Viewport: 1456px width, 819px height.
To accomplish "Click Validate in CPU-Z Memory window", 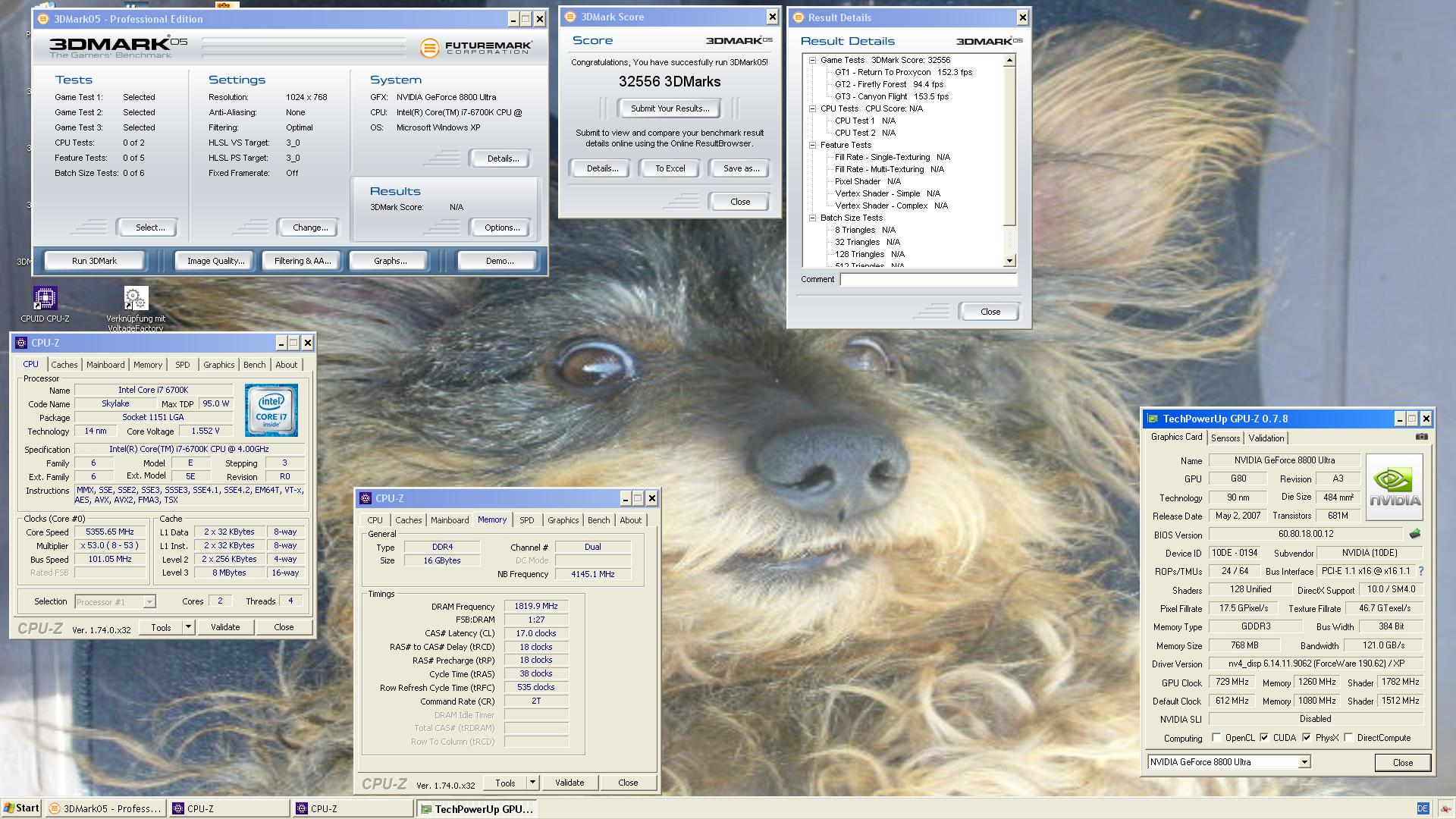I will (x=570, y=783).
